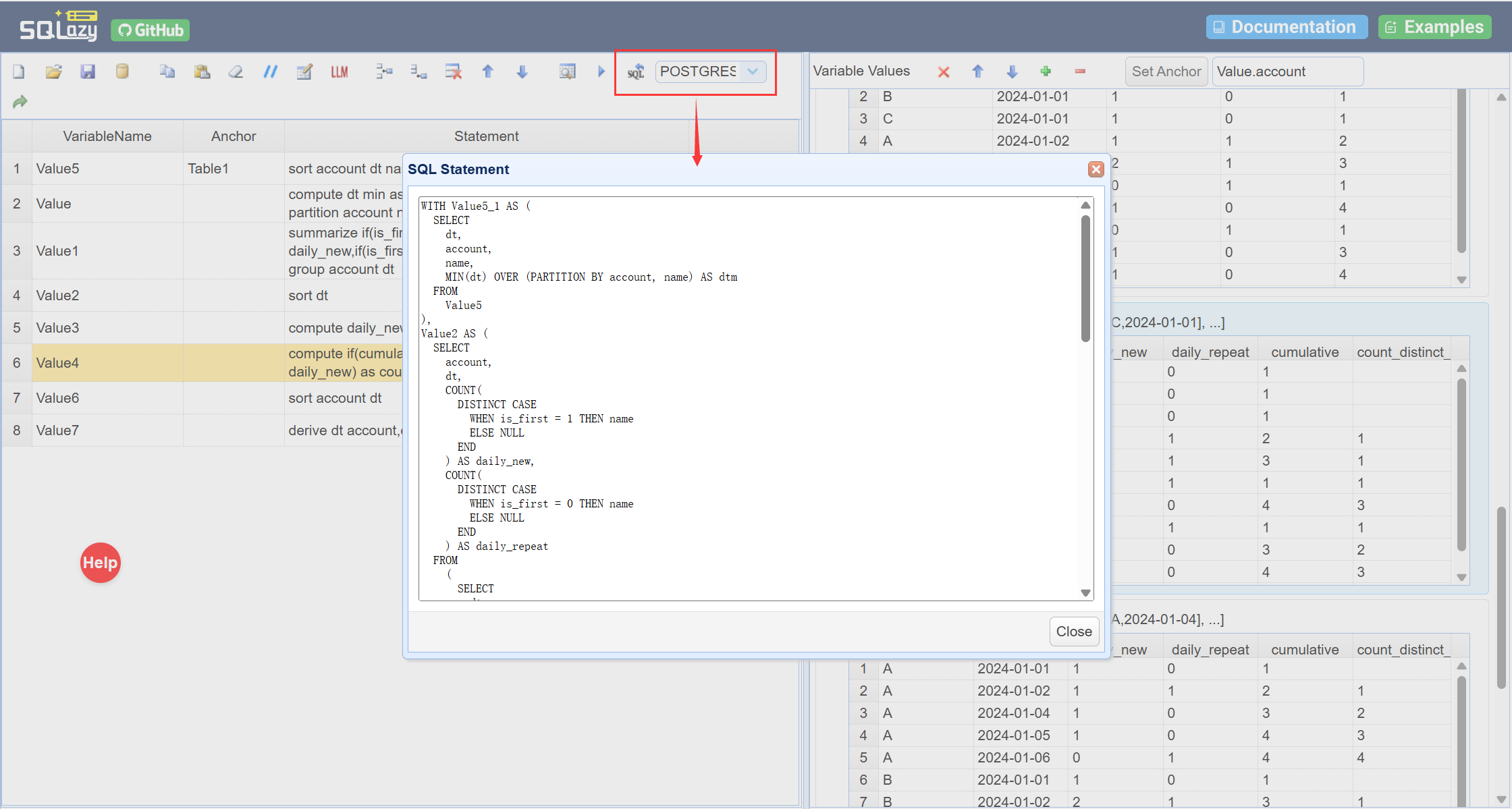Save with the floppy disk icon
1512x809 pixels.
tap(88, 72)
